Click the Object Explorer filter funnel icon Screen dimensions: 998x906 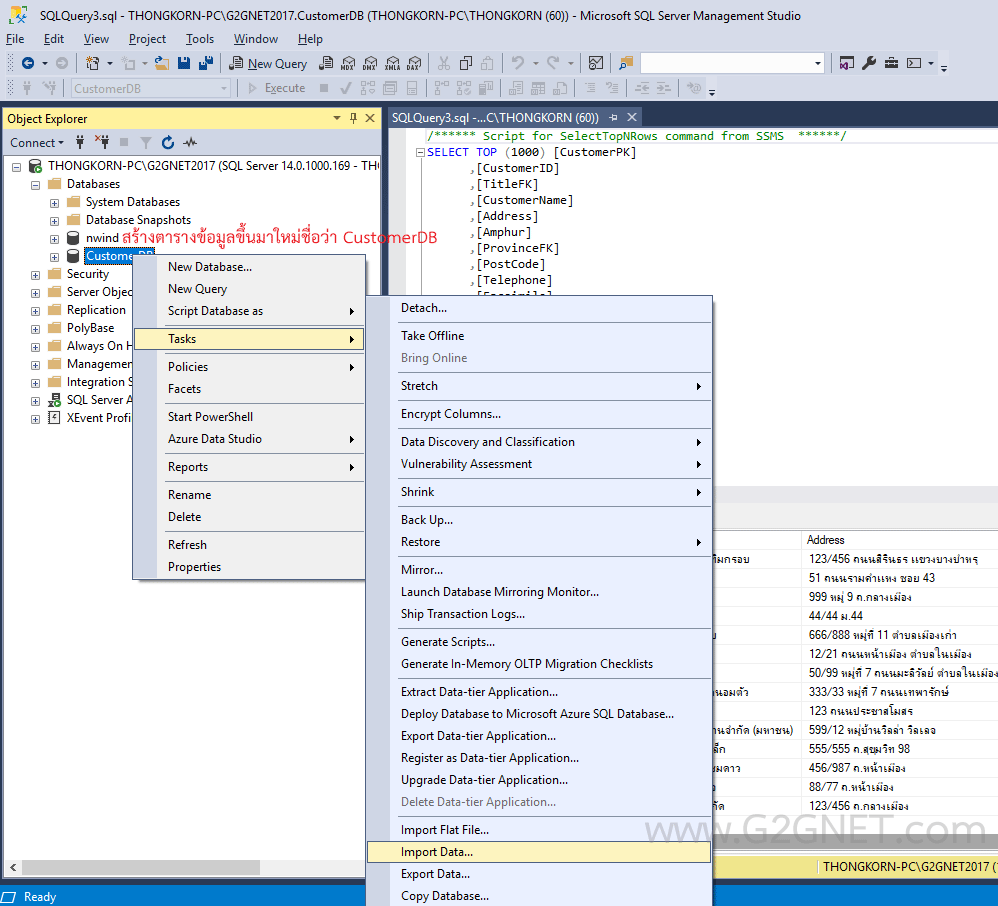pos(146,142)
